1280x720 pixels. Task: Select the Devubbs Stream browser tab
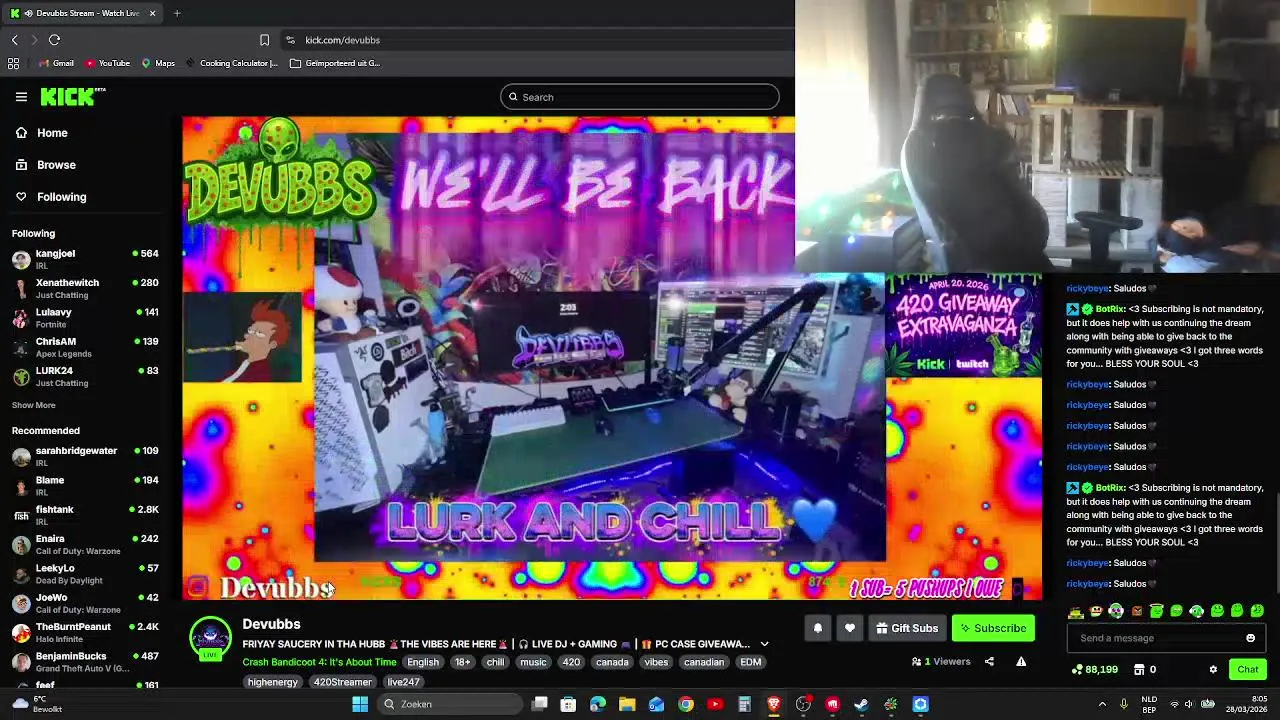coord(83,13)
